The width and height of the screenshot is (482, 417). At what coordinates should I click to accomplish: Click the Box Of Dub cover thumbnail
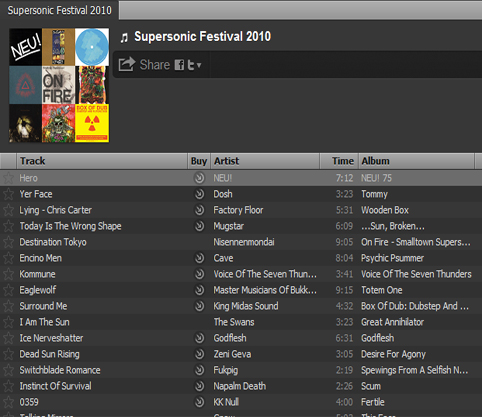click(x=92, y=123)
